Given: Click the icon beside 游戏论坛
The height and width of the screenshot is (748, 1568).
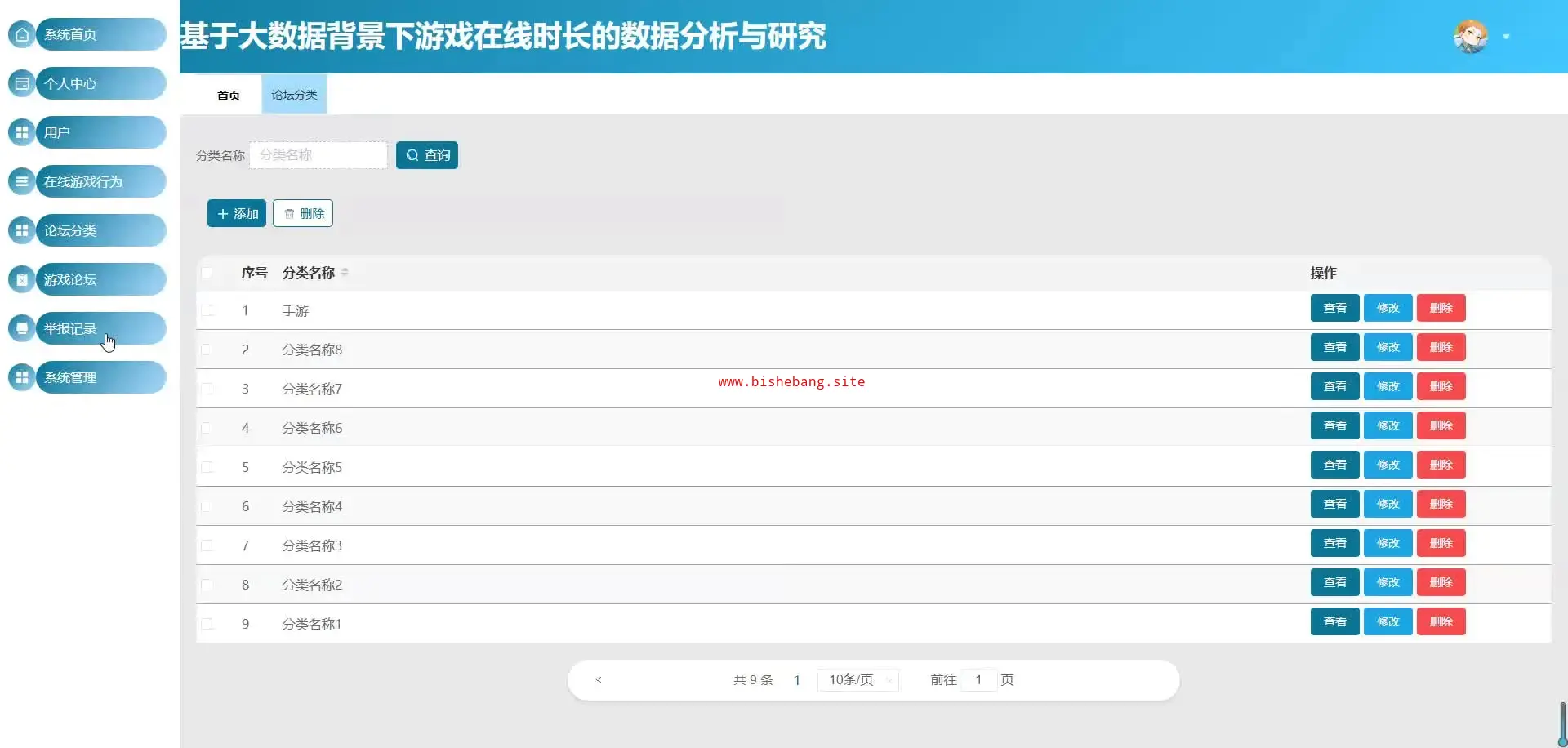Looking at the screenshot, I should 22,279.
